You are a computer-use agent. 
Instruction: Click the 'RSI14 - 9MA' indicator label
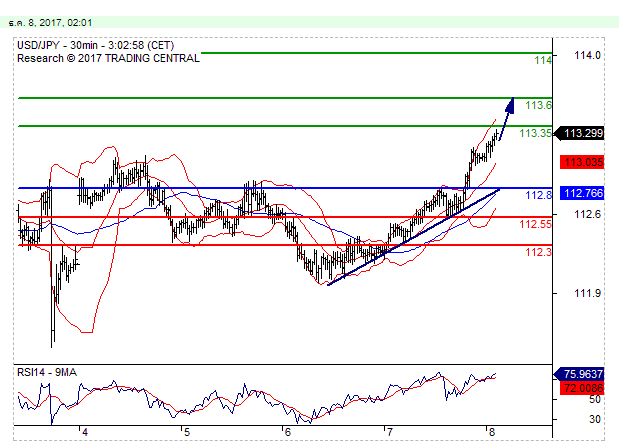point(47,372)
